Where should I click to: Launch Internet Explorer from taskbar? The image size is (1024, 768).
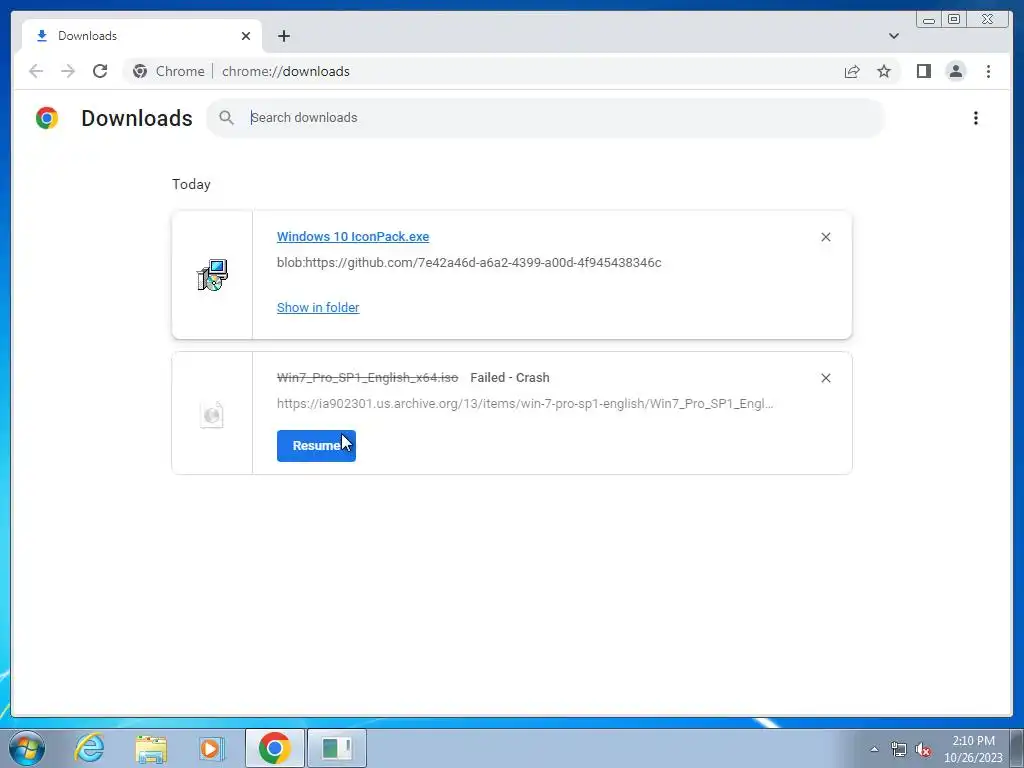pos(89,748)
